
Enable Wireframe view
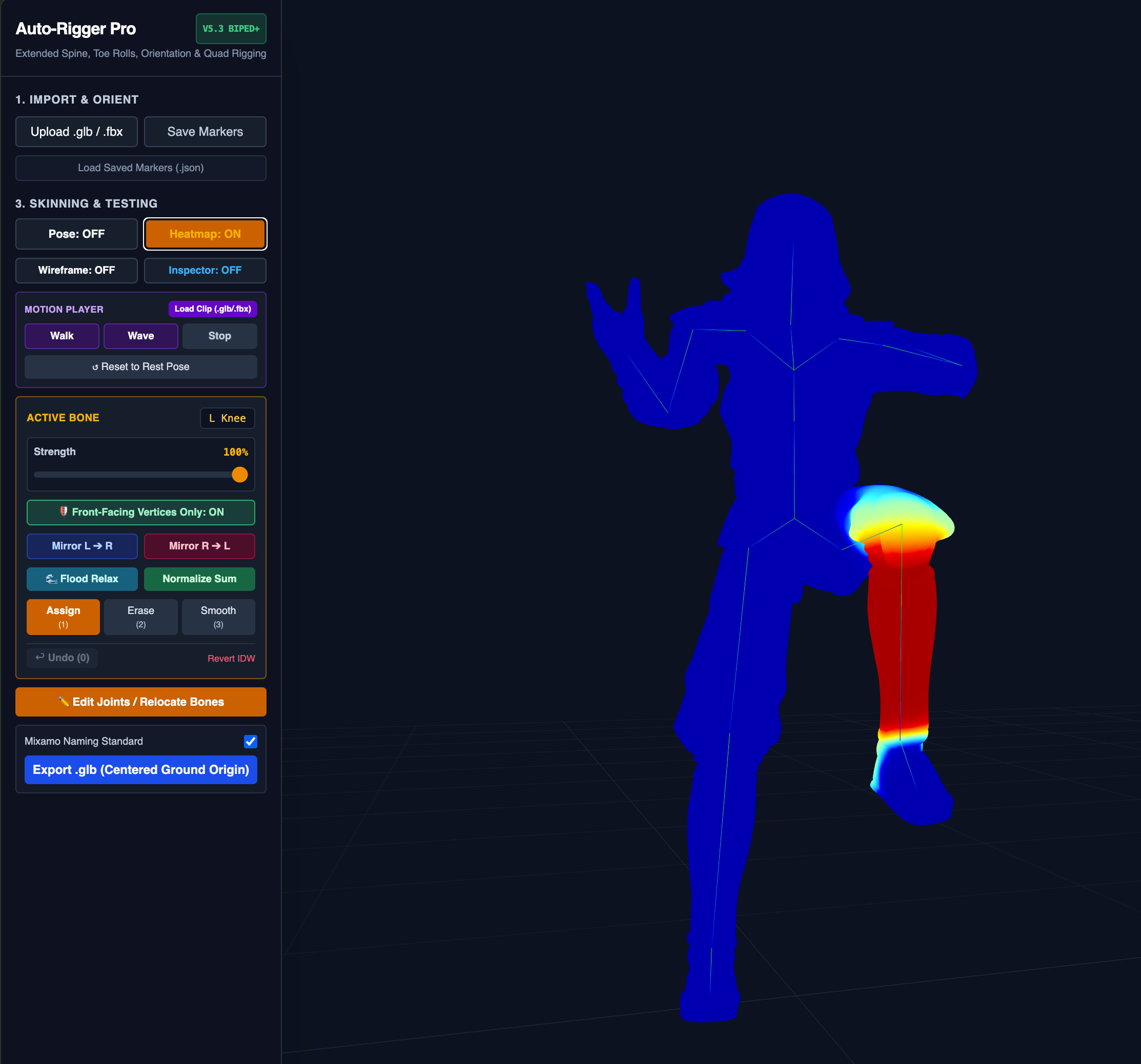(76, 270)
